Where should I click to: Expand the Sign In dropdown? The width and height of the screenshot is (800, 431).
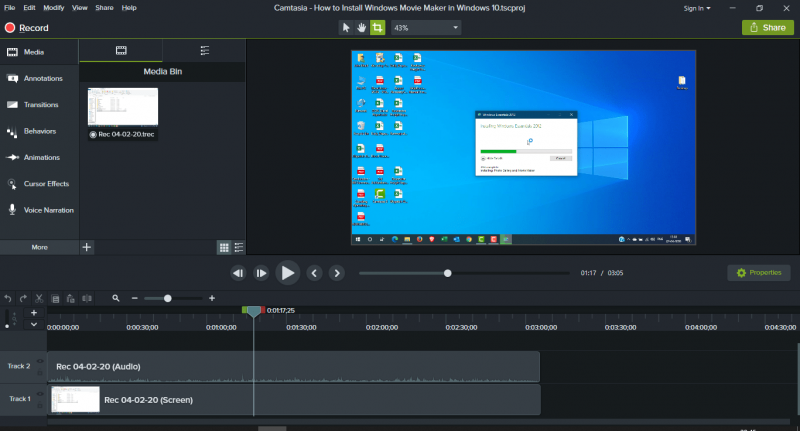point(697,8)
